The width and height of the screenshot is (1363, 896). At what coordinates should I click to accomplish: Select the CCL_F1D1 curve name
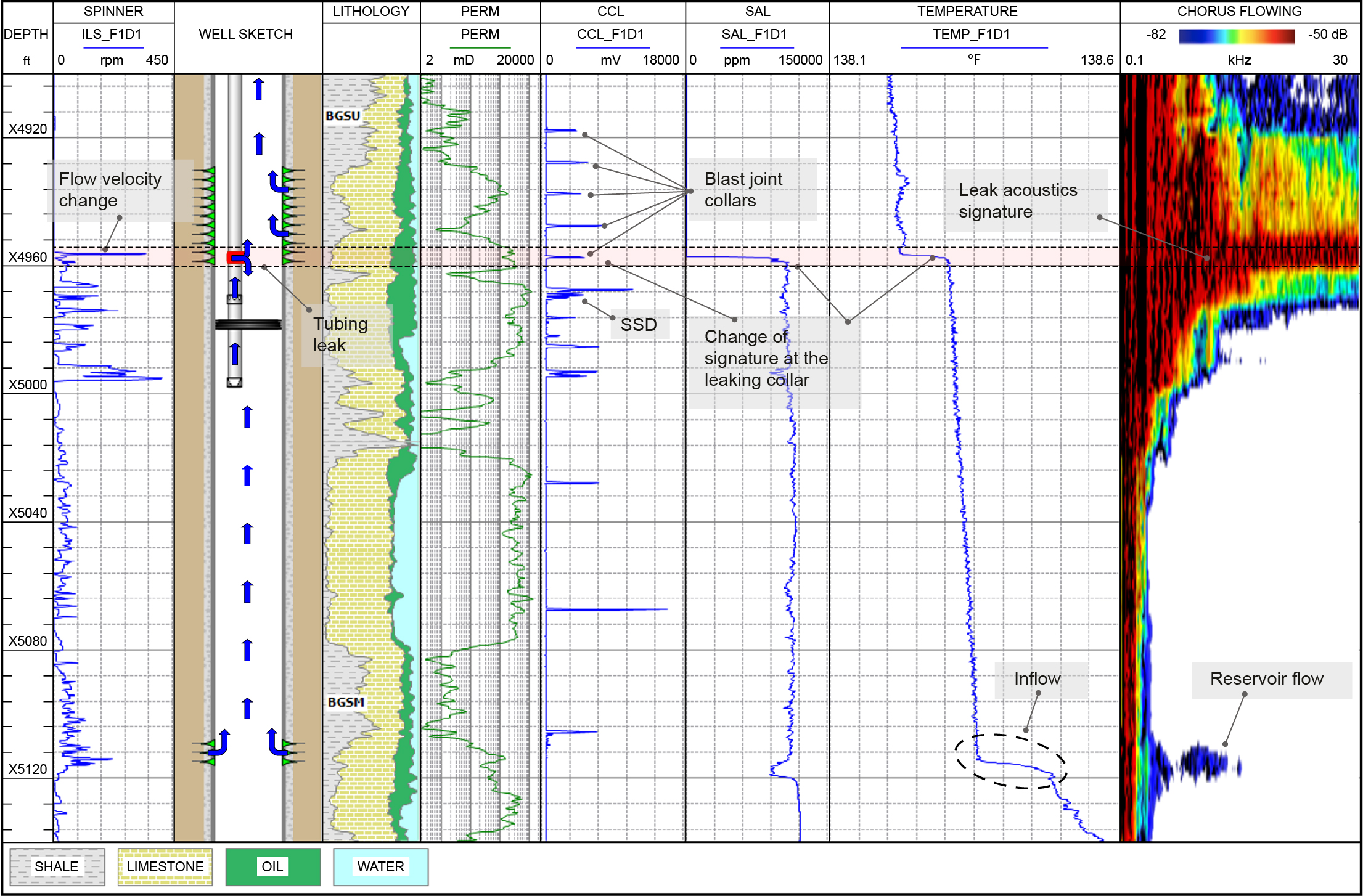[x=610, y=35]
